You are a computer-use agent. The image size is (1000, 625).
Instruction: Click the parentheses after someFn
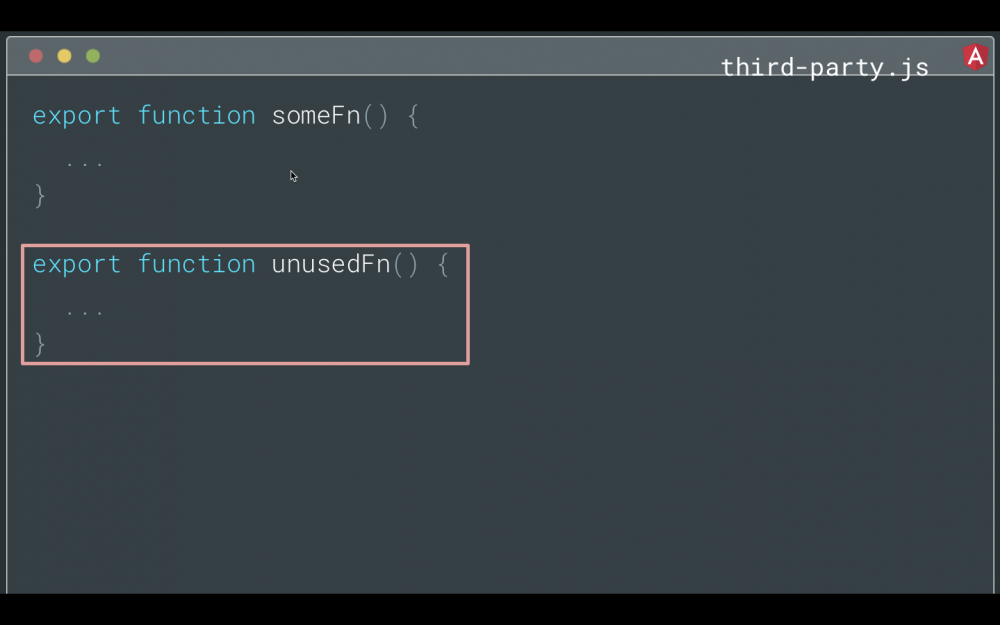tap(375, 116)
